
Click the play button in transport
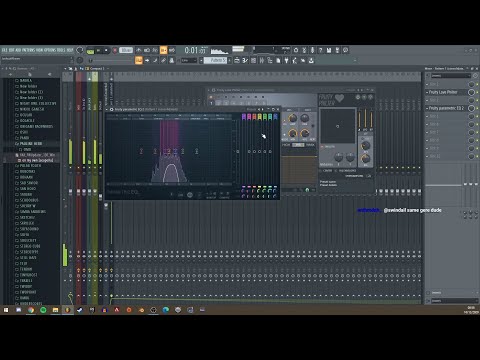tap(99, 51)
